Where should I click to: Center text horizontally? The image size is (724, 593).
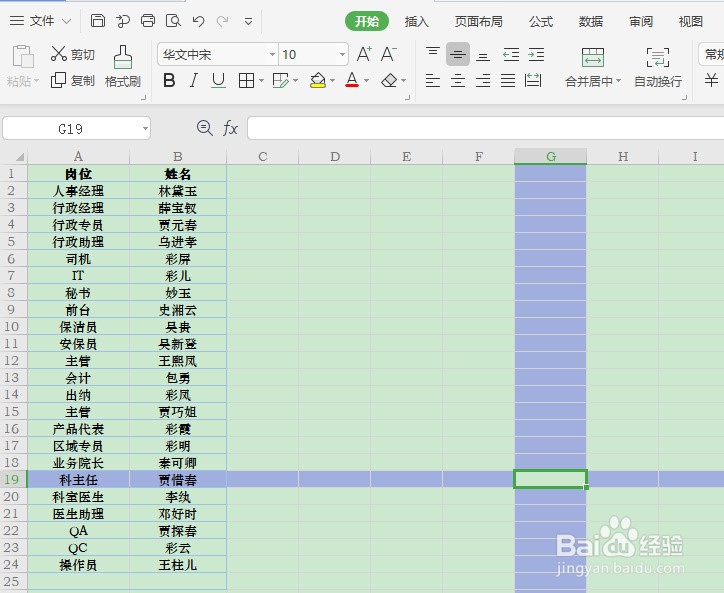(x=458, y=81)
